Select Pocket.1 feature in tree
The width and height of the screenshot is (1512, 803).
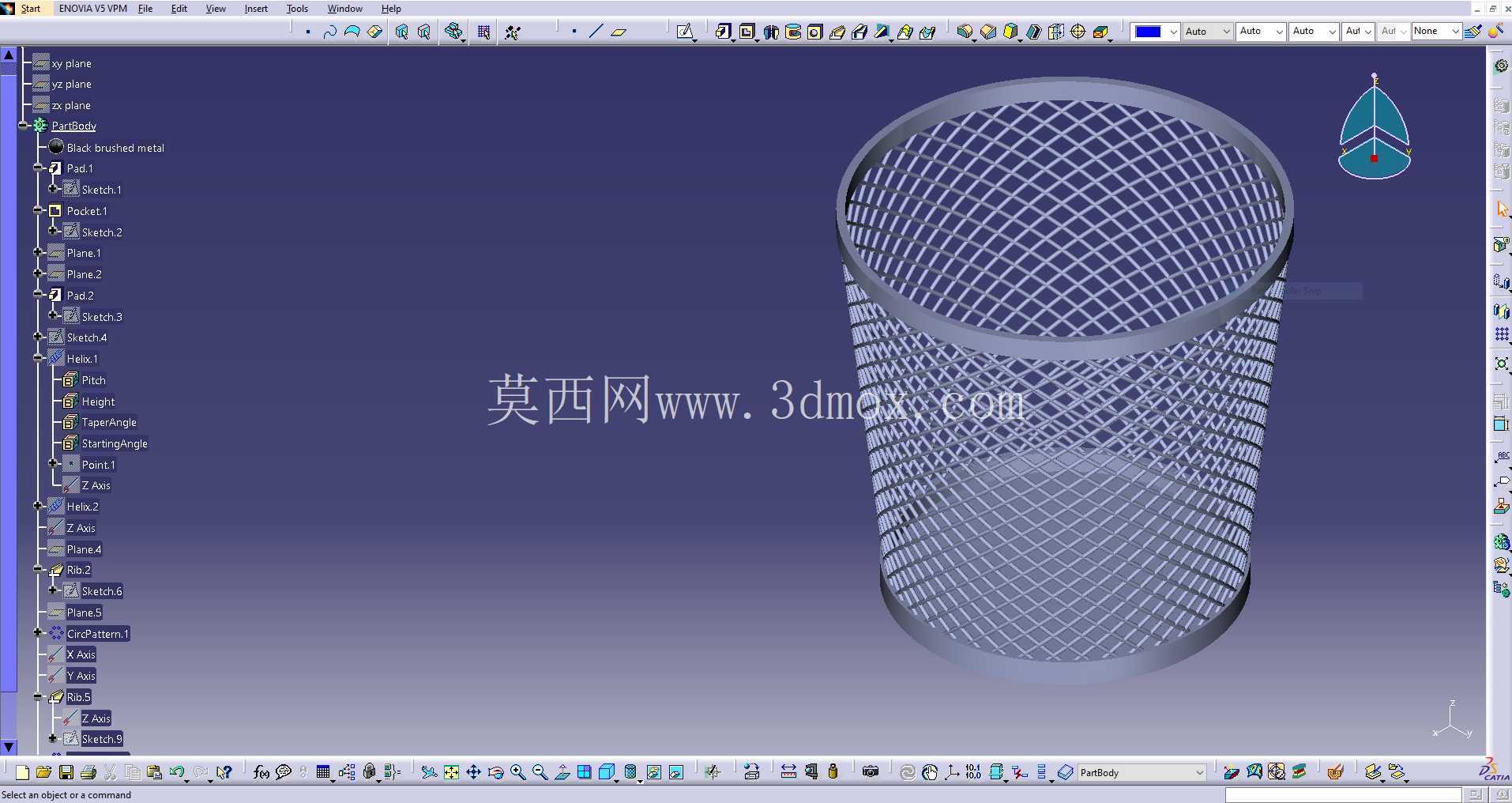87,211
